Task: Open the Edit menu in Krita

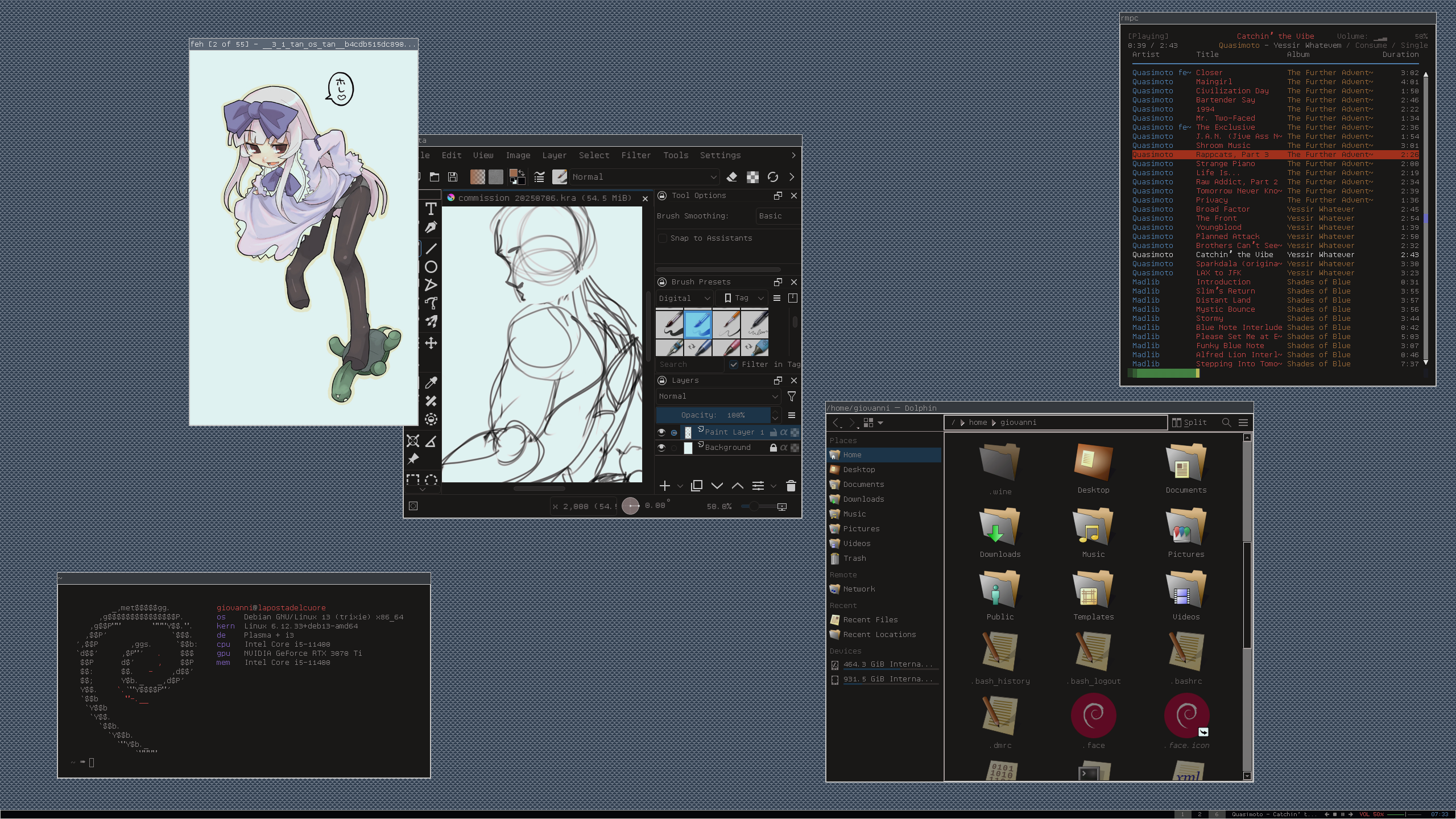Action: click(452, 155)
